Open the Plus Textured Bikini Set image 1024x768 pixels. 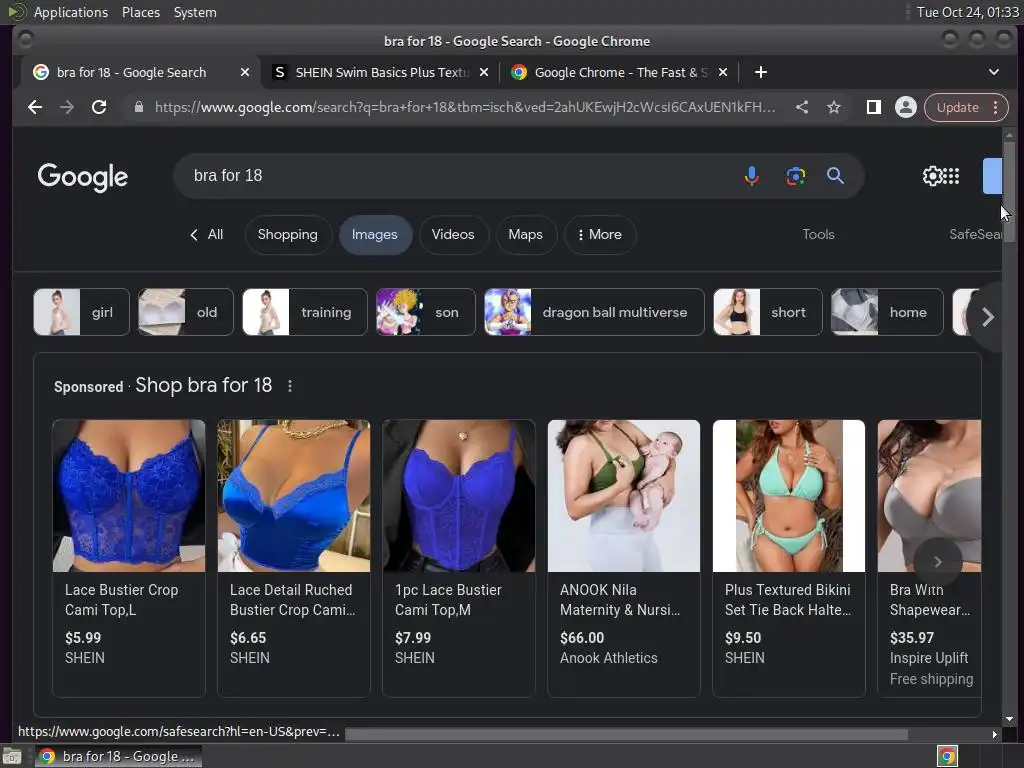[789, 496]
